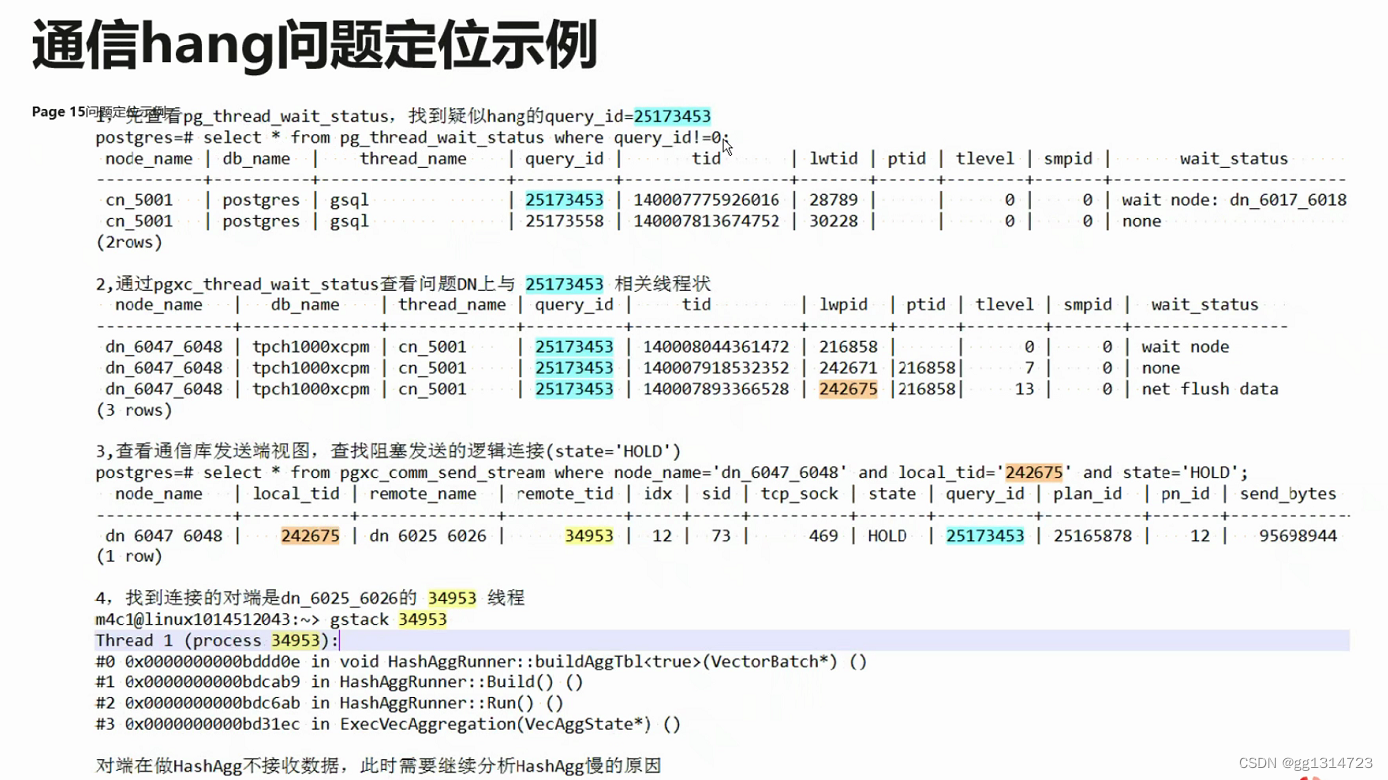Click step 2 heading about pgxc_thread_wait_status
1388x780 pixels.
point(403,284)
